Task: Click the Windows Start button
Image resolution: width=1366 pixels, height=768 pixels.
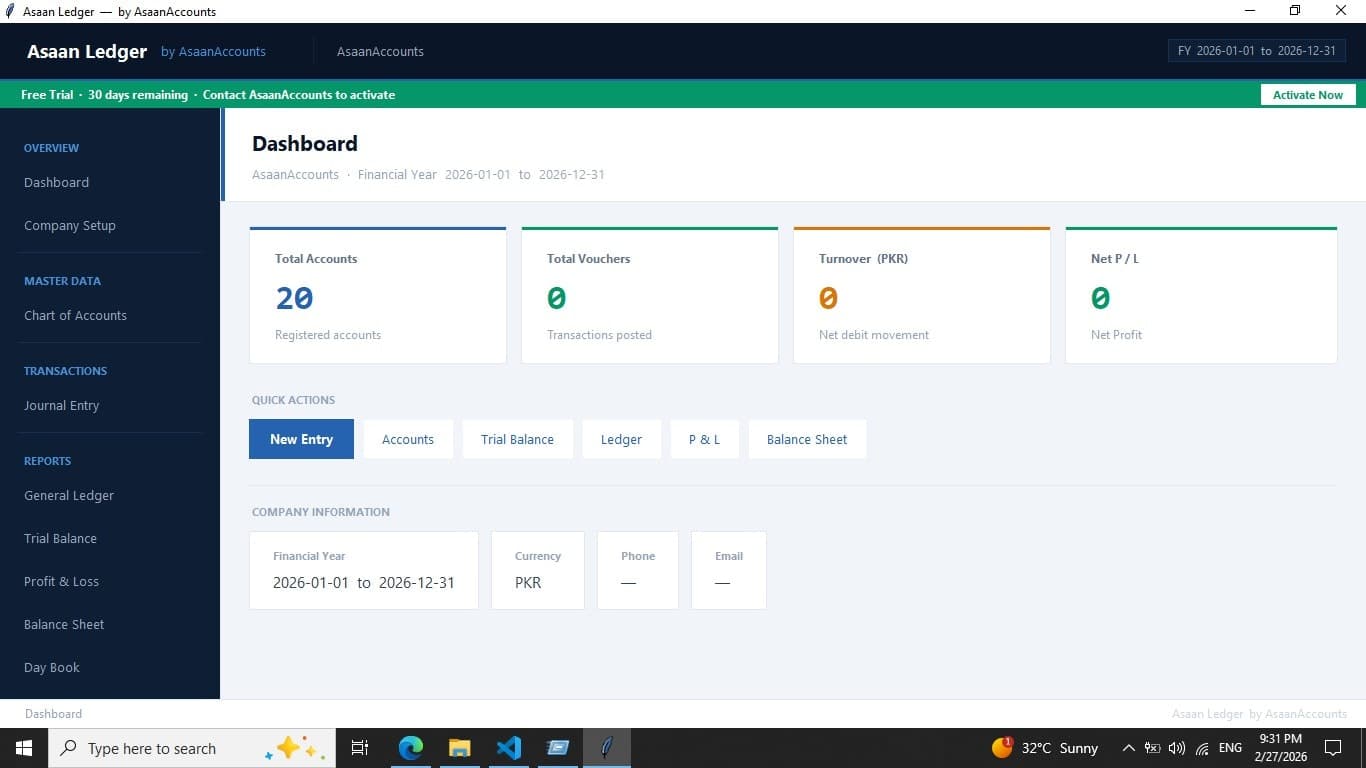Action: click(x=23, y=747)
